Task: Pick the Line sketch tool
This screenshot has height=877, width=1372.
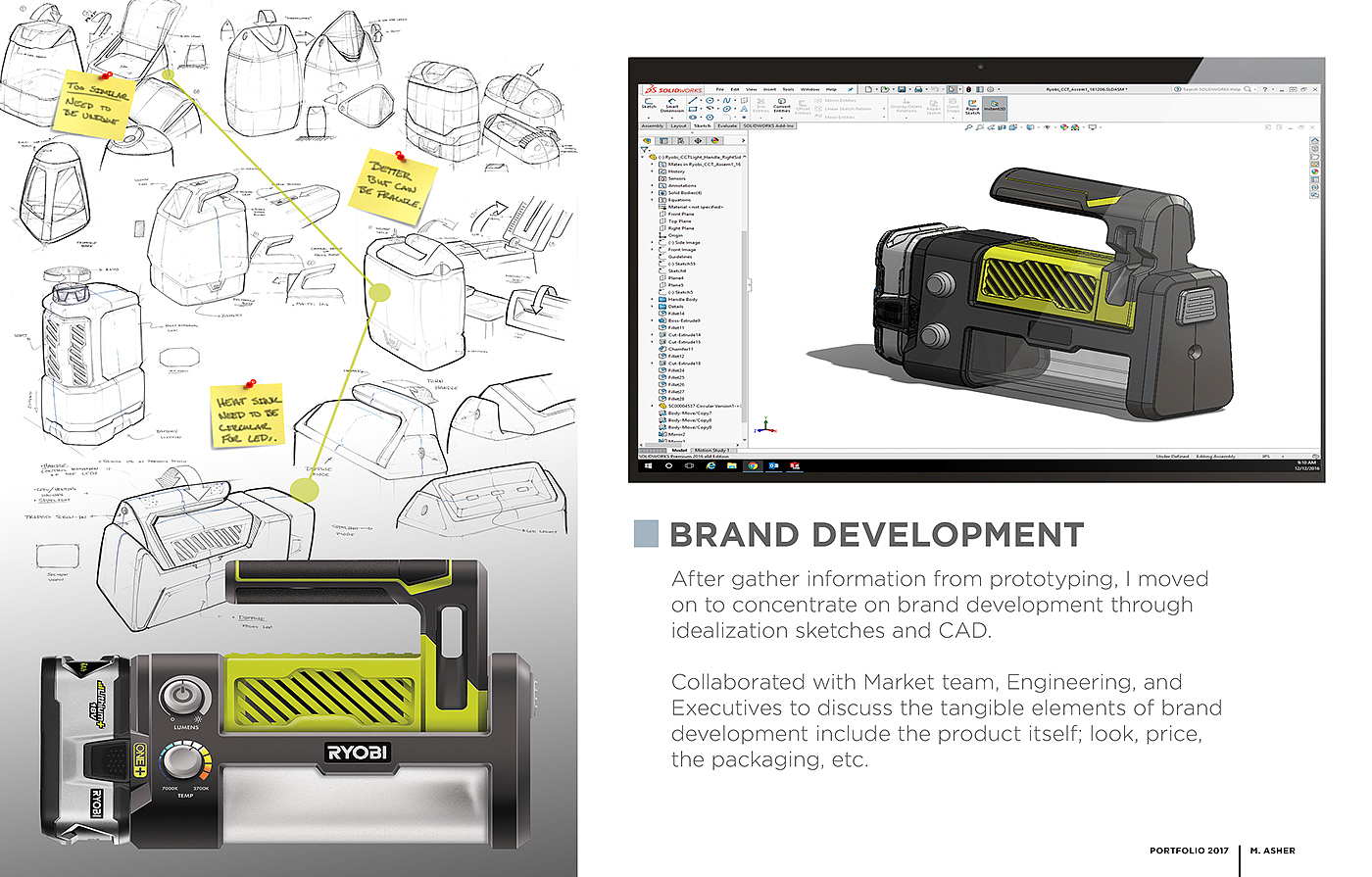Action: (x=694, y=100)
